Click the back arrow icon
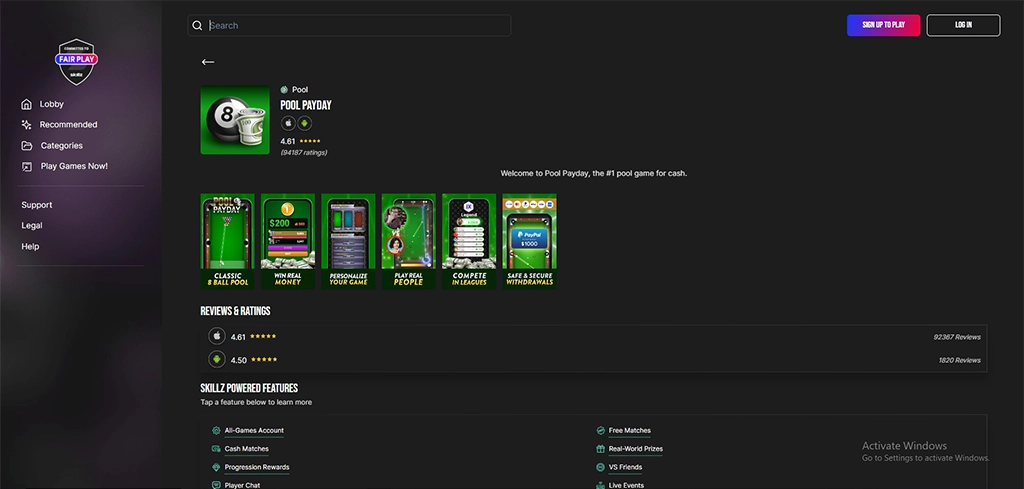Viewport: 1024px width, 489px height. pos(208,62)
